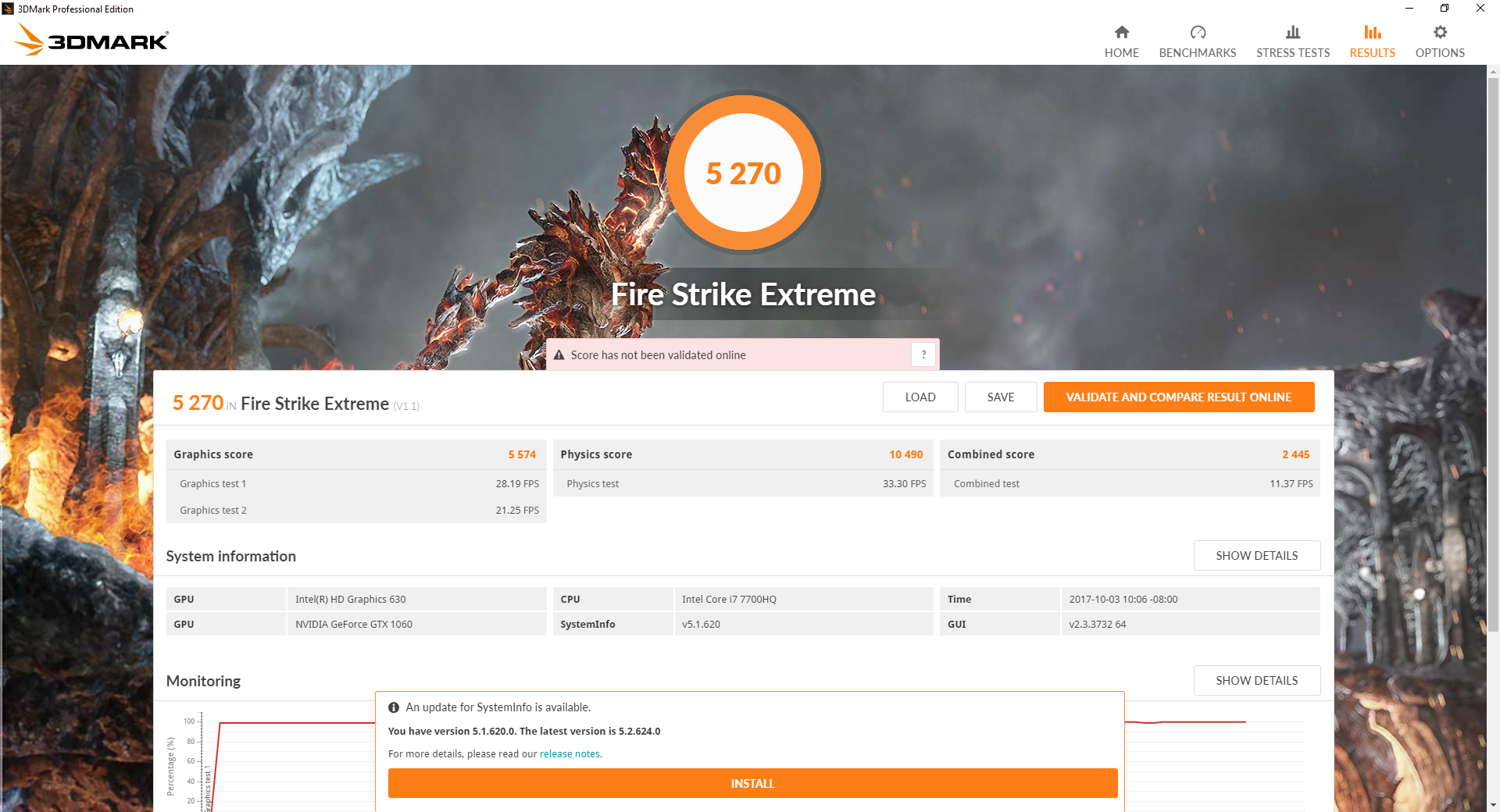Switch to the BENCHMARKS tab label
Image resolution: width=1500 pixels, height=812 pixels.
pos(1198,52)
